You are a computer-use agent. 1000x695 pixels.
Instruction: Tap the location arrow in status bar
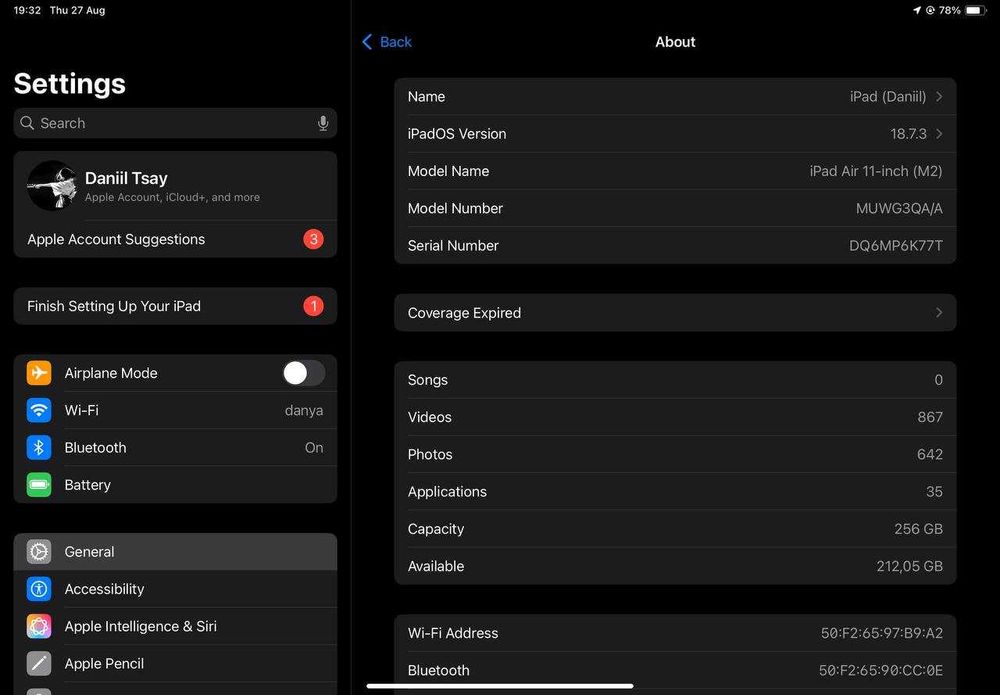click(x=917, y=10)
